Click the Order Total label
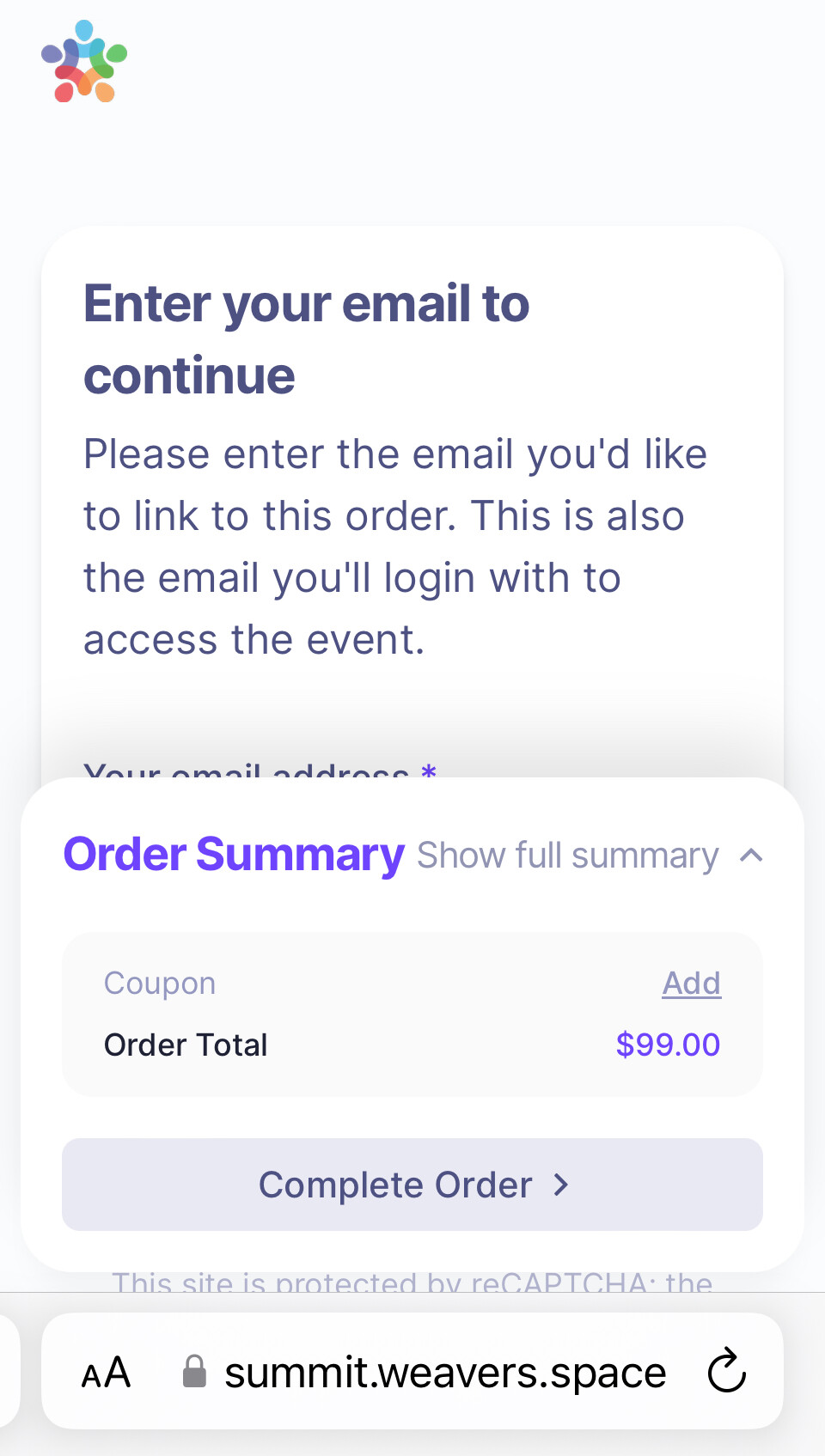825x1456 pixels. (x=186, y=1045)
